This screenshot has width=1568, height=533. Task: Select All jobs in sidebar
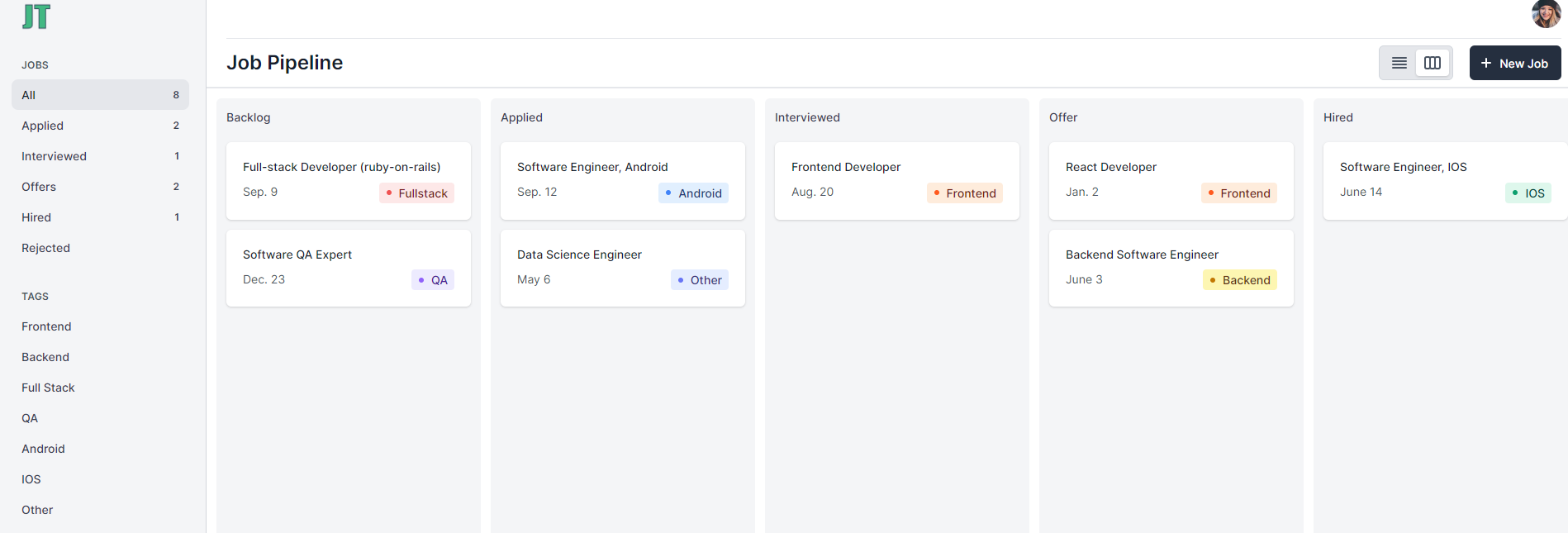(x=100, y=95)
